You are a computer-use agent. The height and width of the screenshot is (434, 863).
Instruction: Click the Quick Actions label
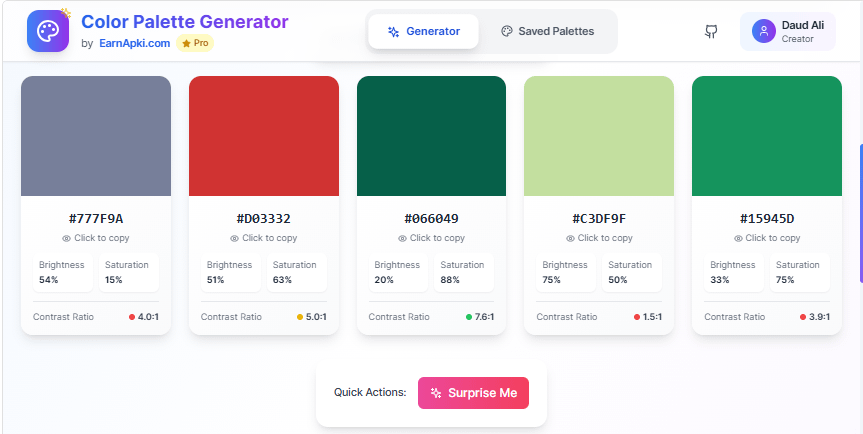[x=370, y=393]
